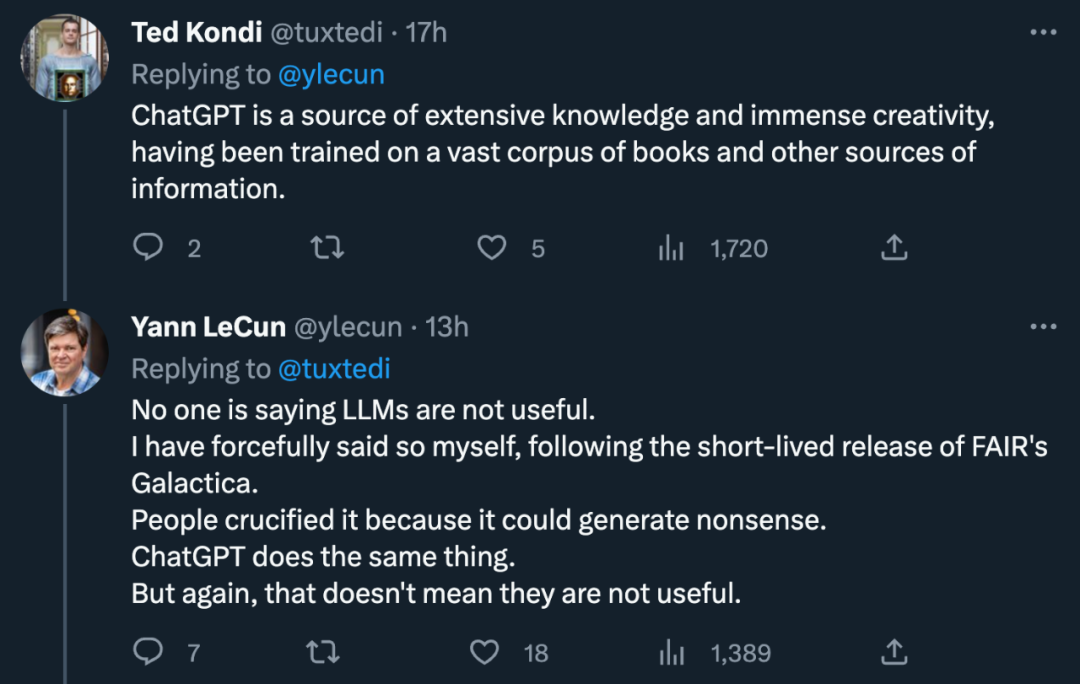Reply to Ted Kondi's tweet
The height and width of the screenshot is (684, 1080).
[148, 248]
